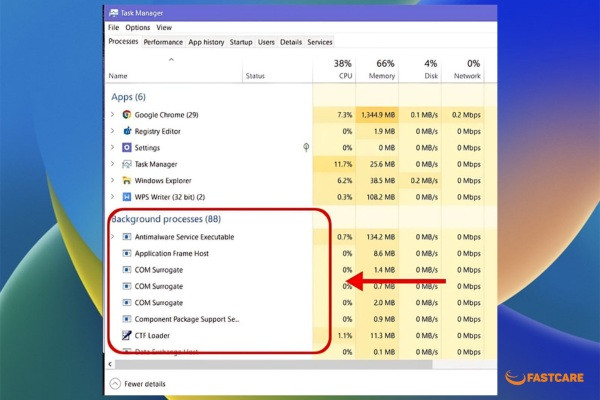This screenshot has height=400, width=600.
Task: Expand the Google Chrome process group
Action: 112,114
